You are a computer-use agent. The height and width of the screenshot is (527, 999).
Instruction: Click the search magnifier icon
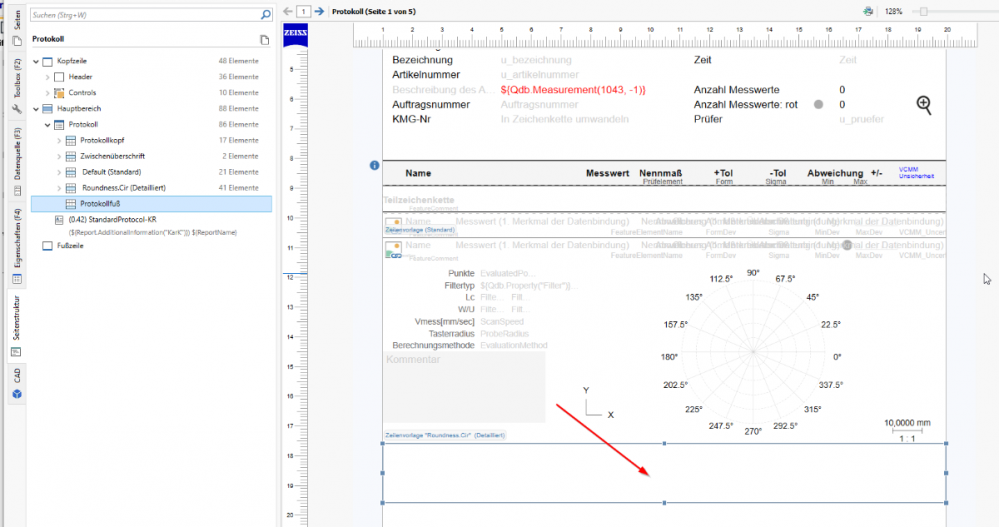tap(265, 15)
